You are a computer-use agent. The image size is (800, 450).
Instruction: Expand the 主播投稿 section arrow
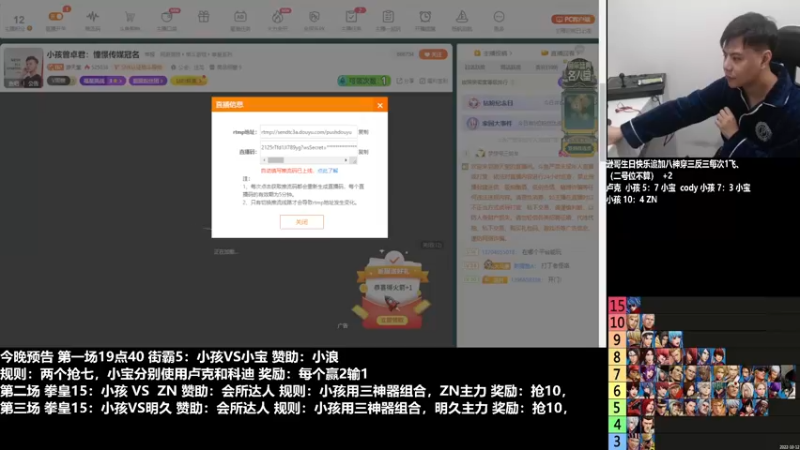(510, 53)
